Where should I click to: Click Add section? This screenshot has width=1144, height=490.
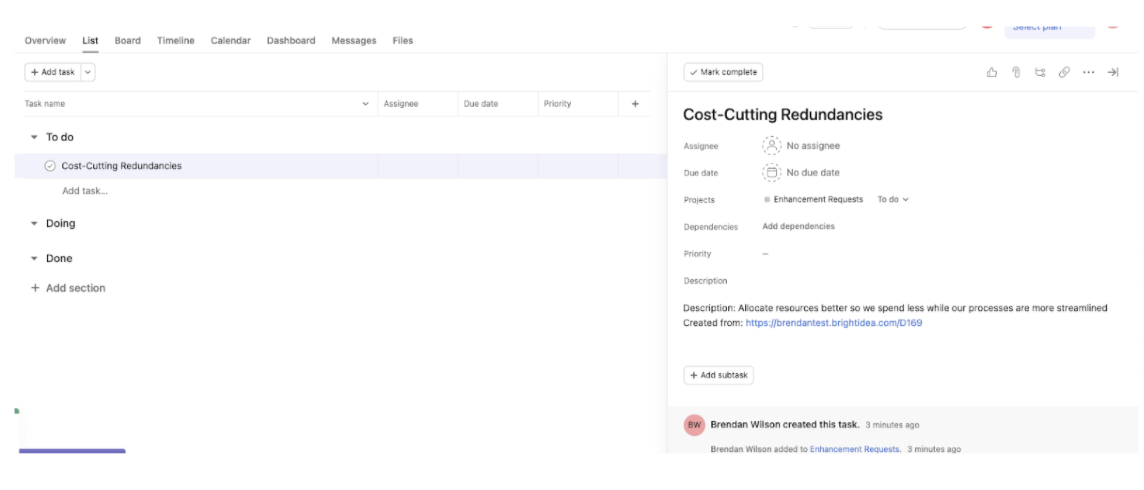click(x=69, y=288)
